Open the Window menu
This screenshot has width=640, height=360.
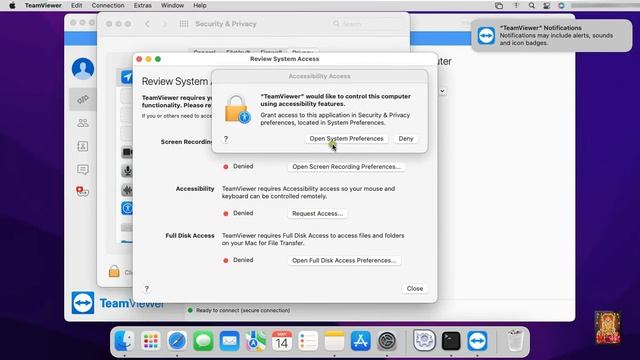[172, 5]
